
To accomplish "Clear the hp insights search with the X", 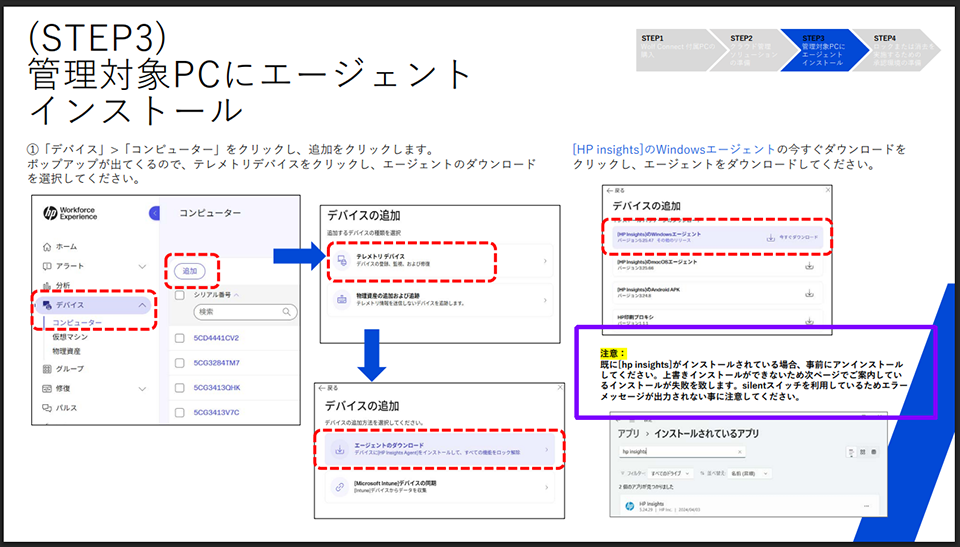I will [740, 452].
